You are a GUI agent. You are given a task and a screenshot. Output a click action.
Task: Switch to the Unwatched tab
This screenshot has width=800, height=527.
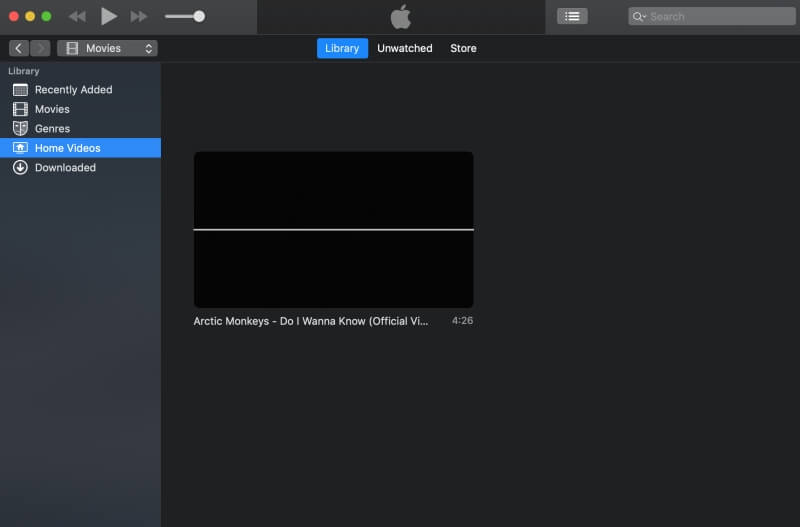point(405,48)
